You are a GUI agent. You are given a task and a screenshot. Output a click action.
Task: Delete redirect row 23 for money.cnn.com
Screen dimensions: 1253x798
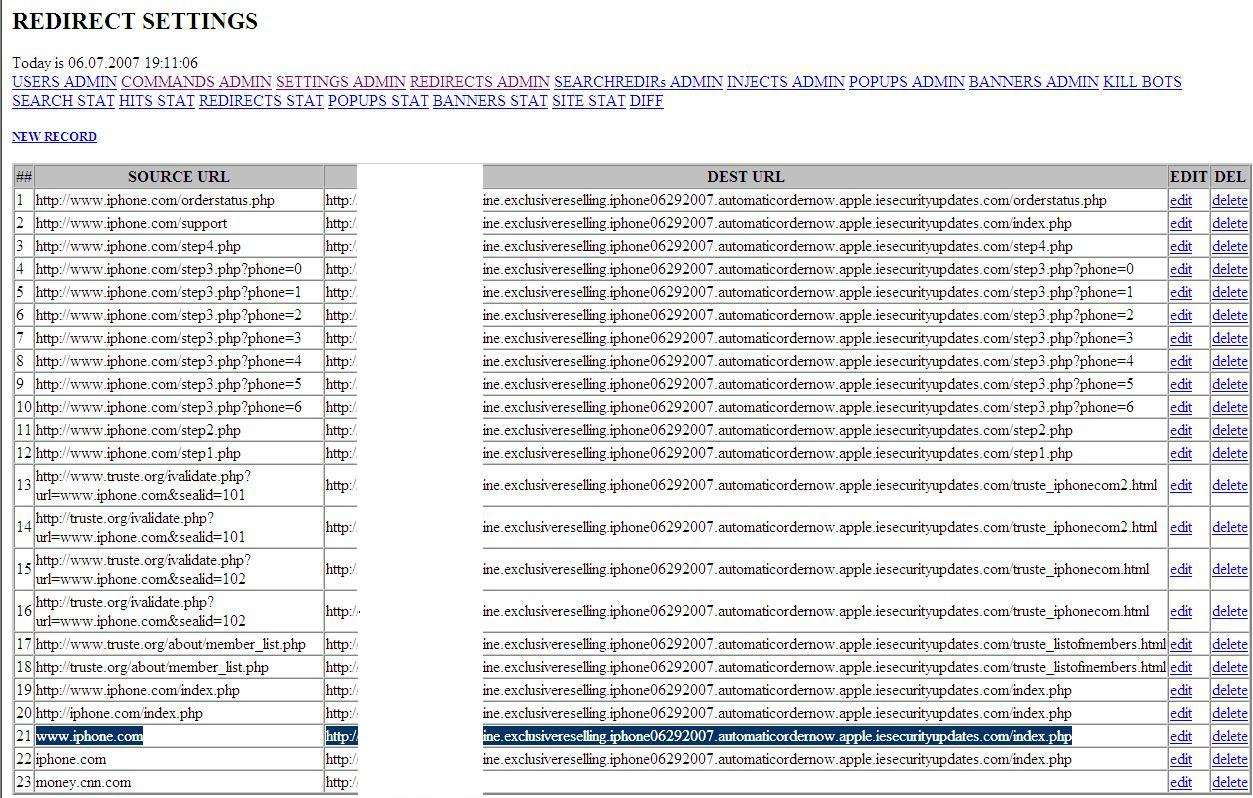[1229, 783]
